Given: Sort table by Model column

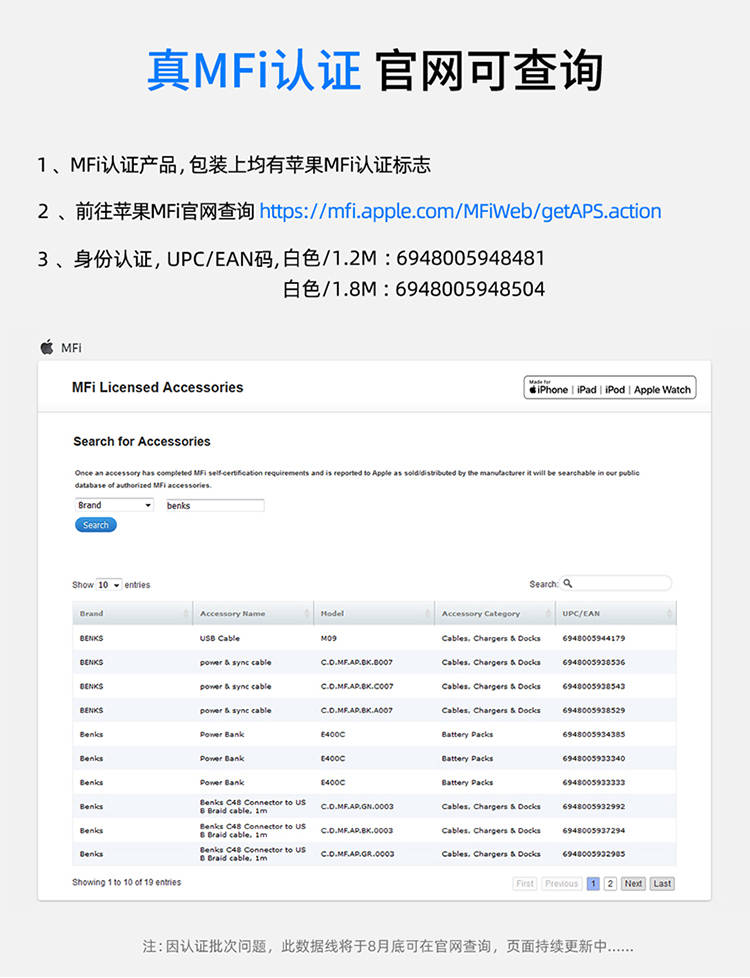Looking at the screenshot, I should [x=373, y=613].
